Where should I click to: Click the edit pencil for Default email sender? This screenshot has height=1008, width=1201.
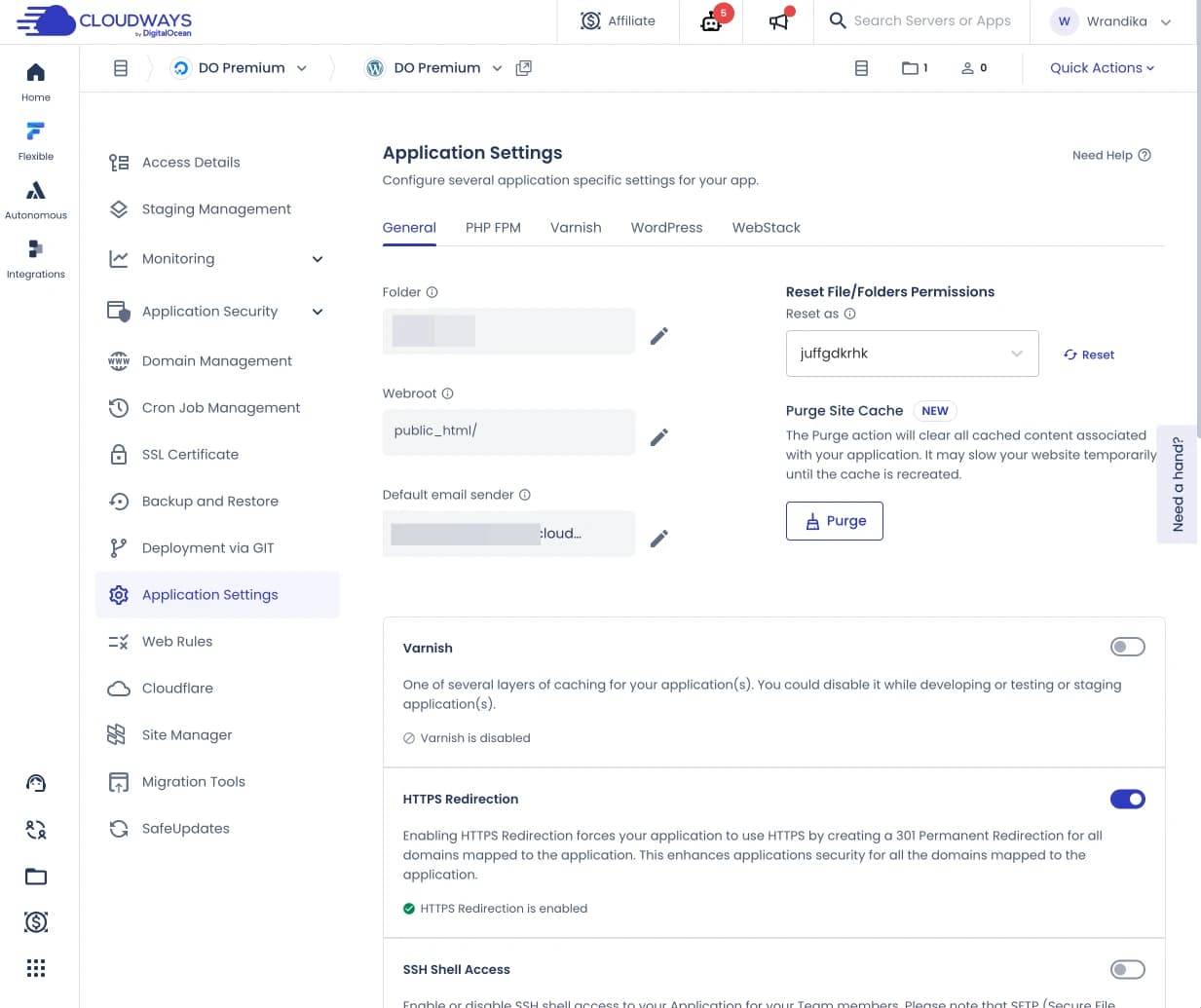pyautogui.click(x=659, y=539)
